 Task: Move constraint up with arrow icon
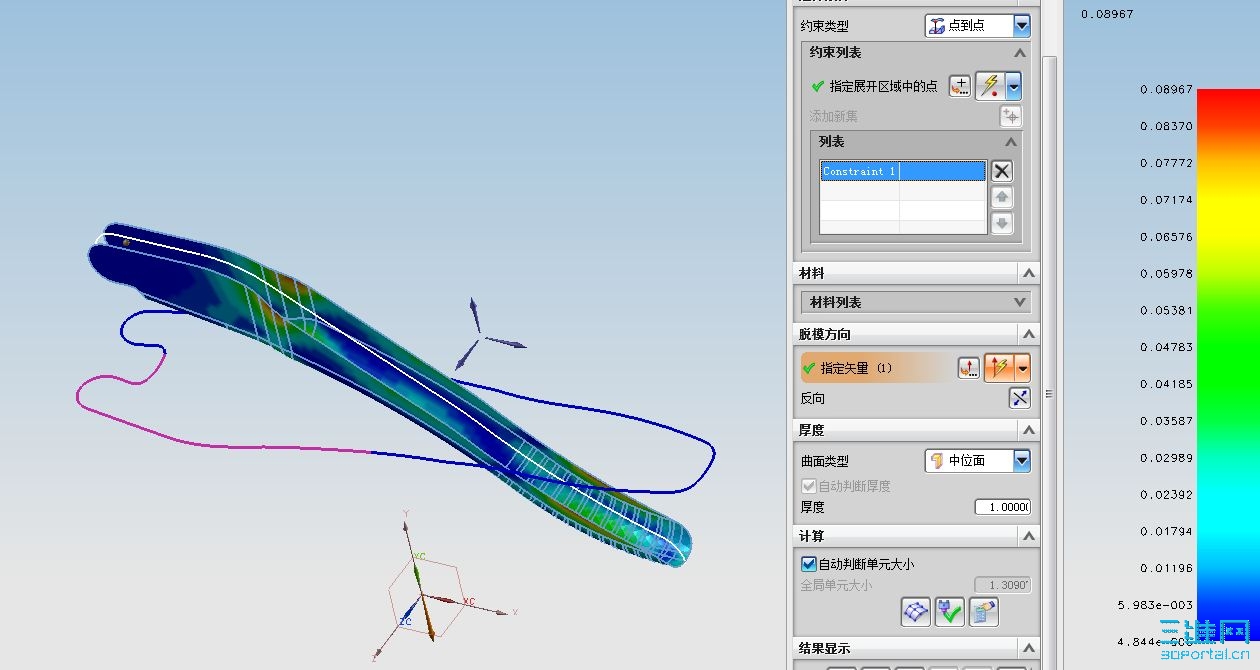tap(1002, 197)
